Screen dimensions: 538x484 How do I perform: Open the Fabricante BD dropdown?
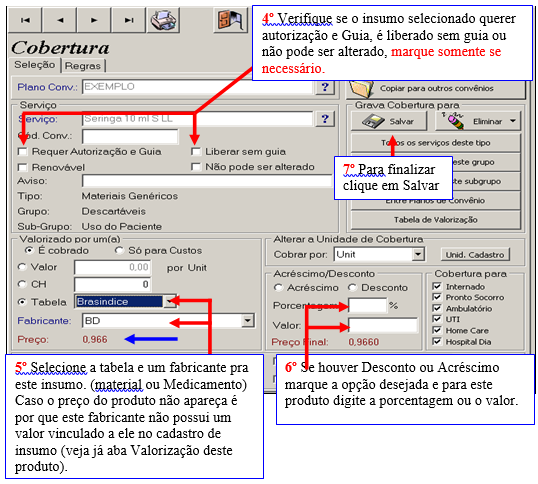(x=247, y=321)
